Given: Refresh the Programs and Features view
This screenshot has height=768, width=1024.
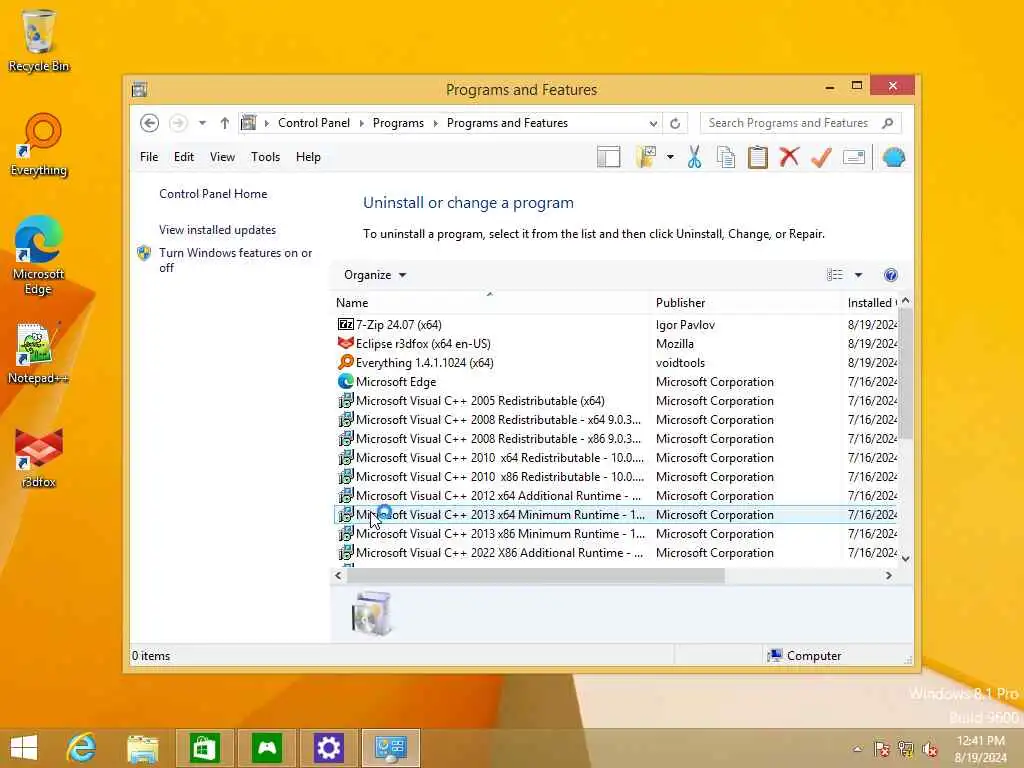Looking at the screenshot, I should coord(675,123).
